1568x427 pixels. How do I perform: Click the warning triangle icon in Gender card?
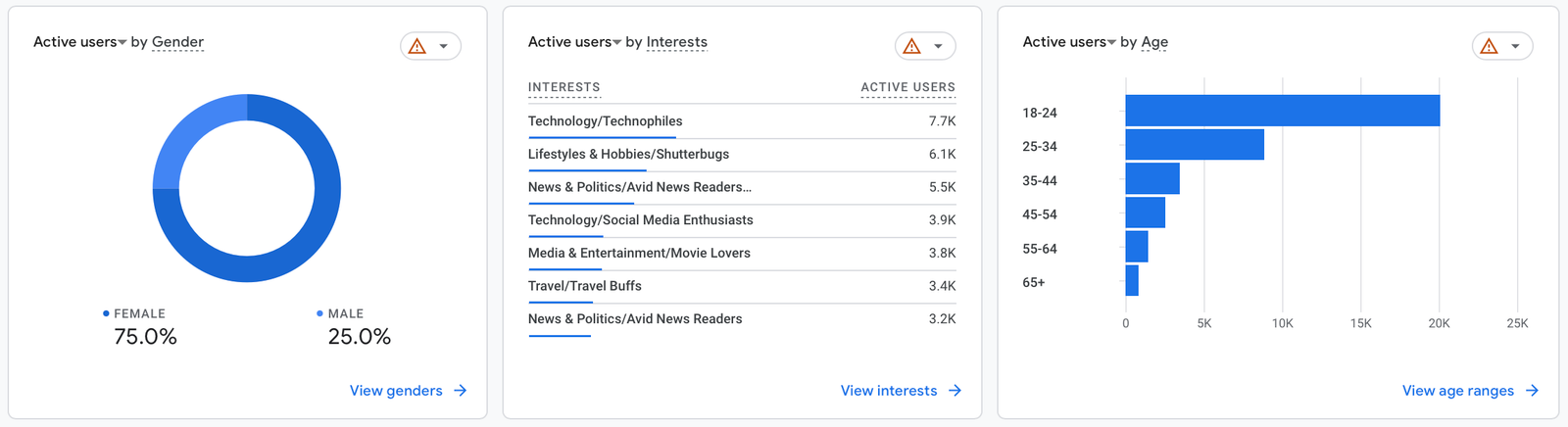point(417,46)
